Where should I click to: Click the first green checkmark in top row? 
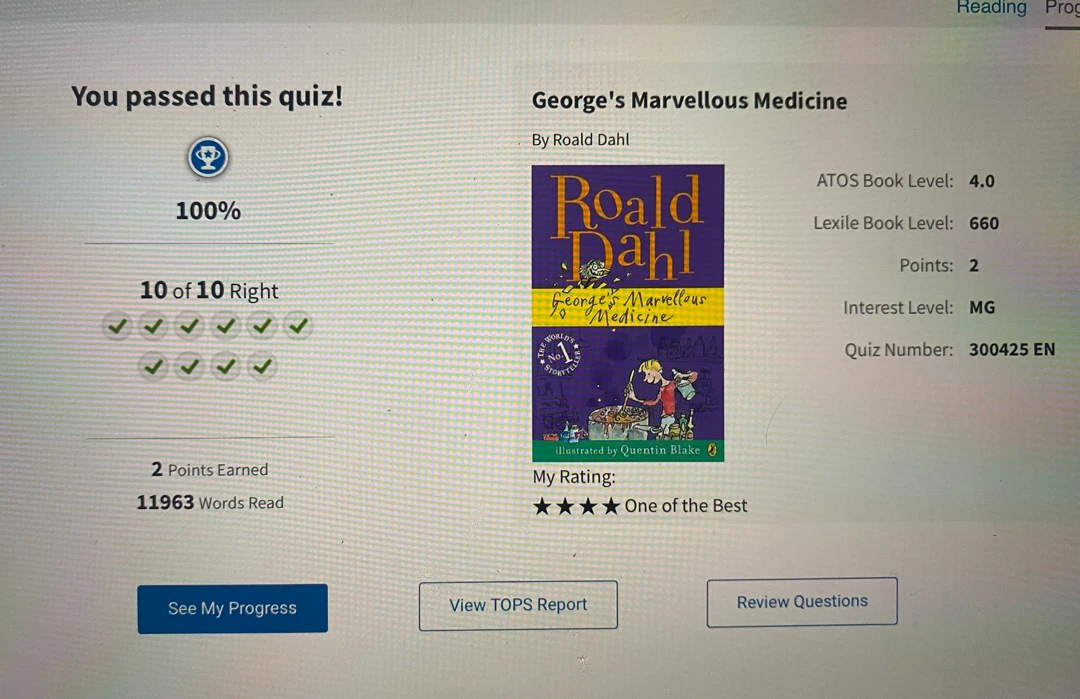tap(117, 325)
